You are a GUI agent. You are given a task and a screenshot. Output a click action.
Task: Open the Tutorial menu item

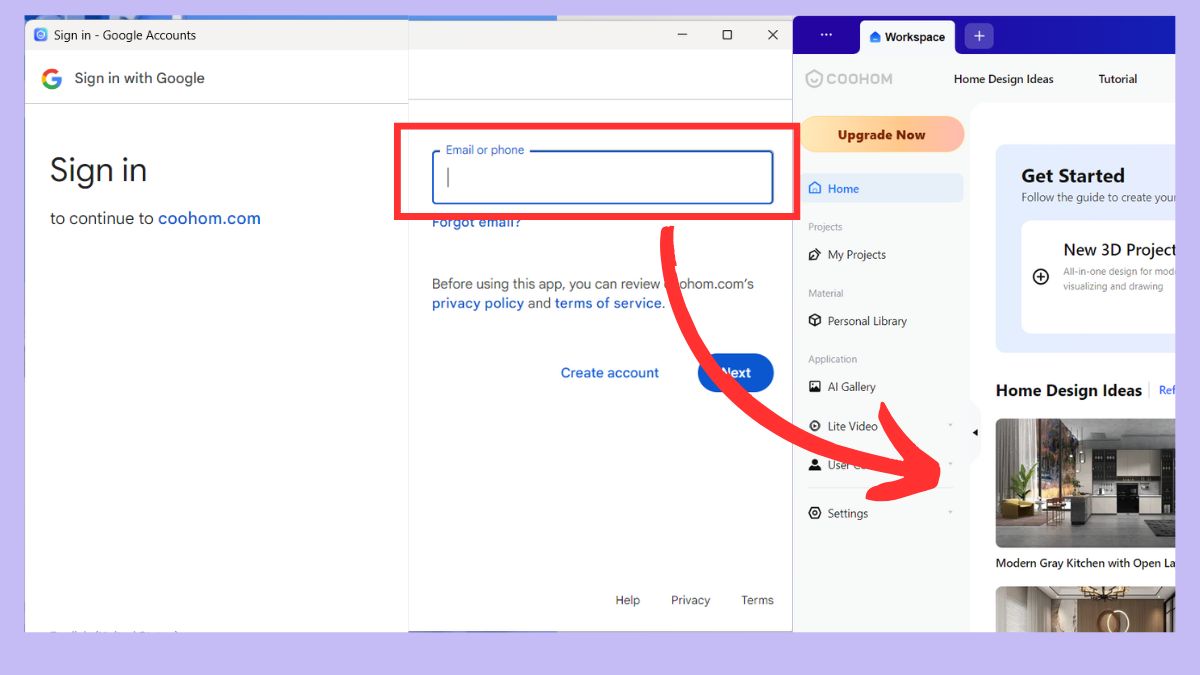(1117, 79)
